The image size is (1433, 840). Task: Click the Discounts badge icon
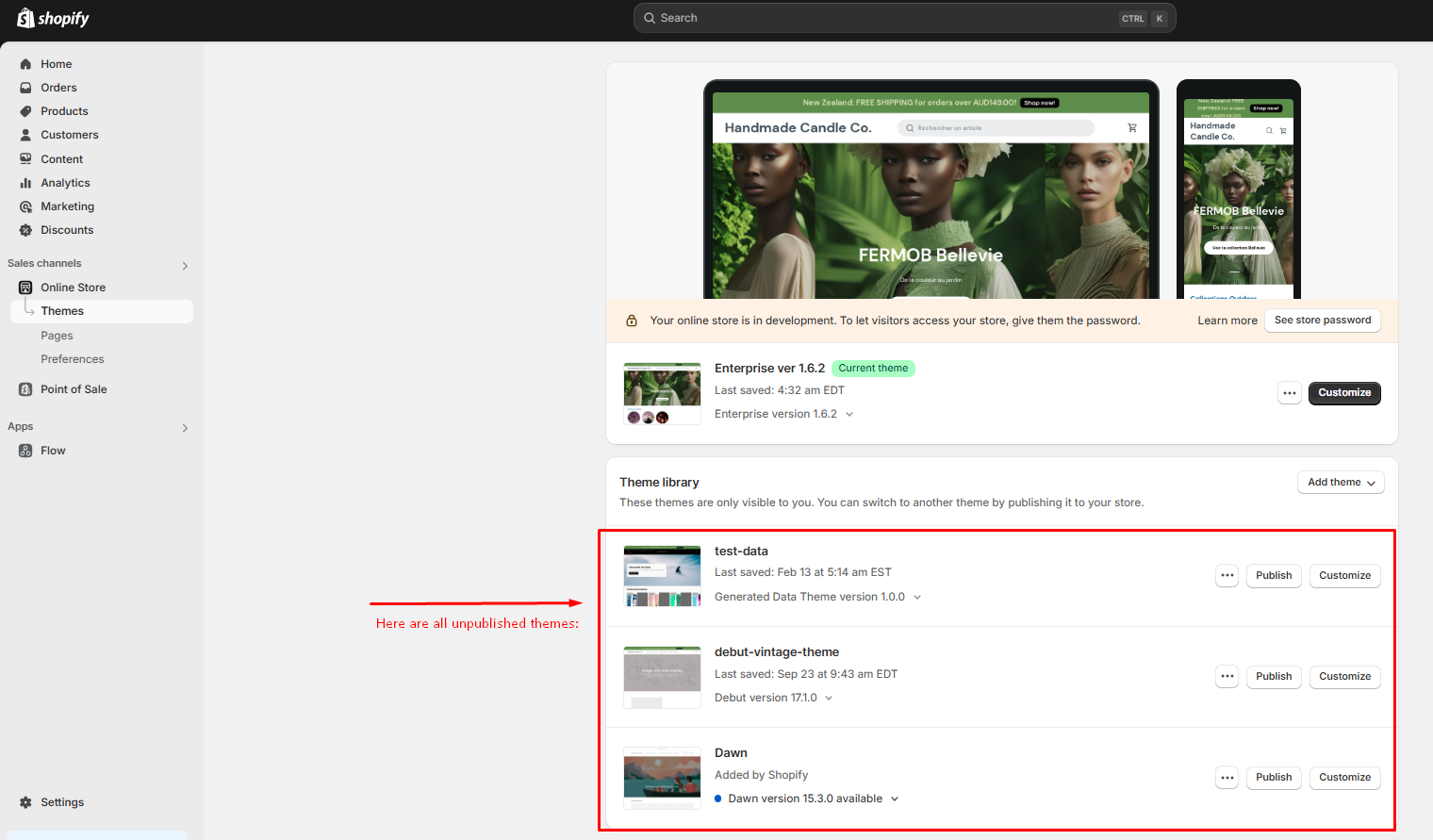25,230
